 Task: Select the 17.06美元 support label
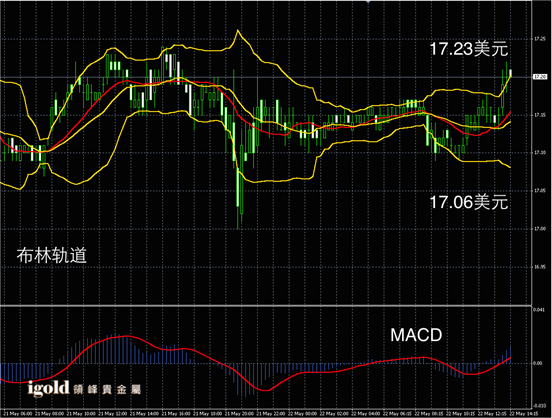469,202
